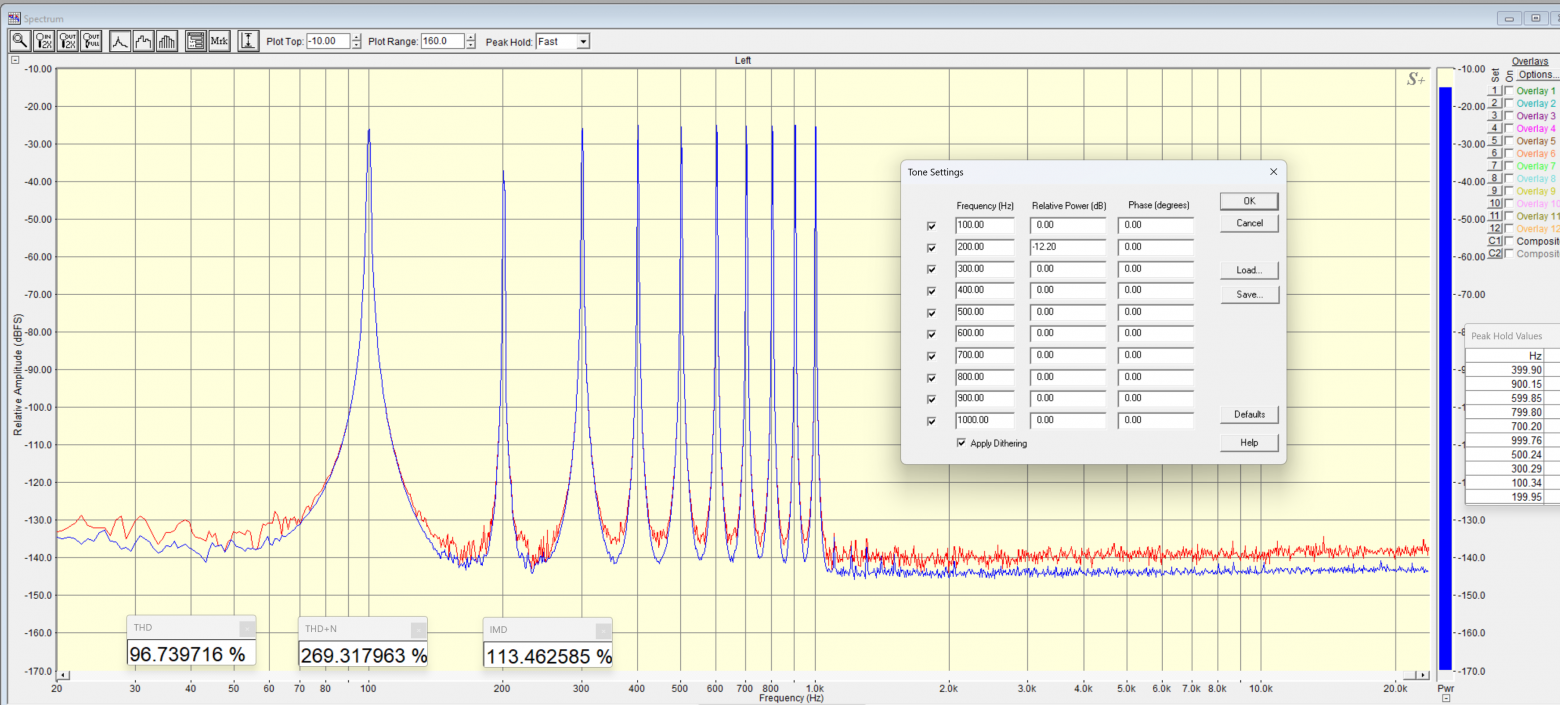The image size is (1560, 705).
Task: Uncheck the 500.00 Hz tone checkbox
Action: (932, 313)
